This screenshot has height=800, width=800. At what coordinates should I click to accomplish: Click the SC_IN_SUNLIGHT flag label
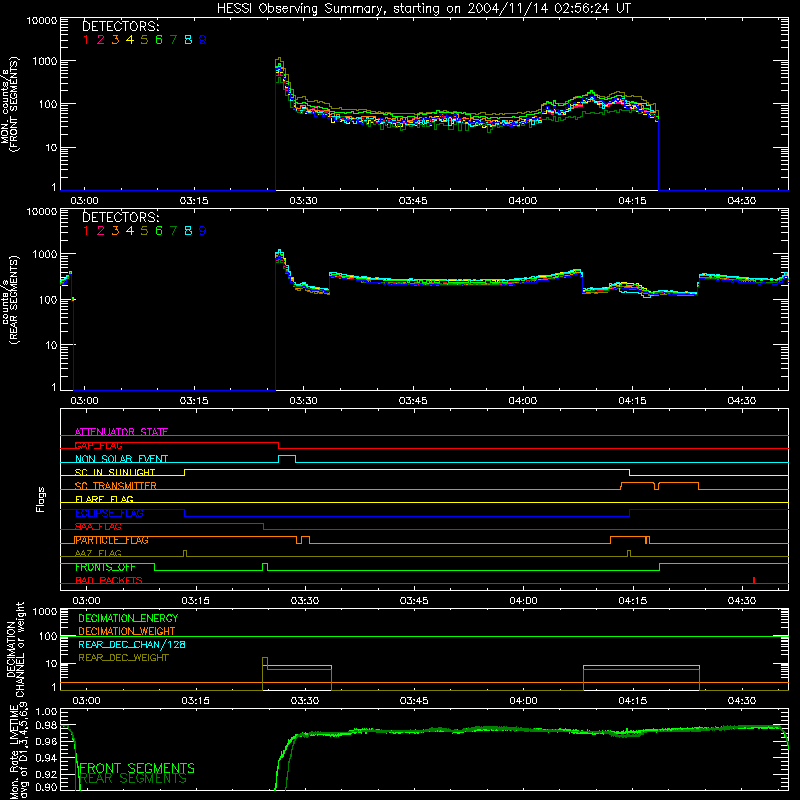(115, 472)
